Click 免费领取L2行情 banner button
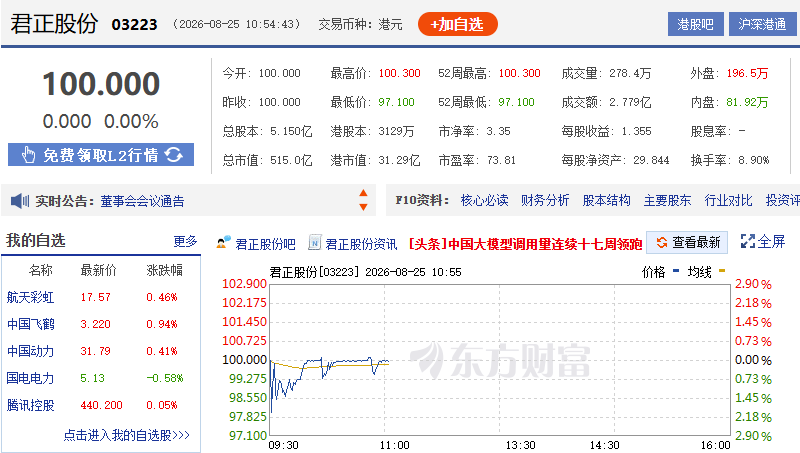 coord(101,155)
